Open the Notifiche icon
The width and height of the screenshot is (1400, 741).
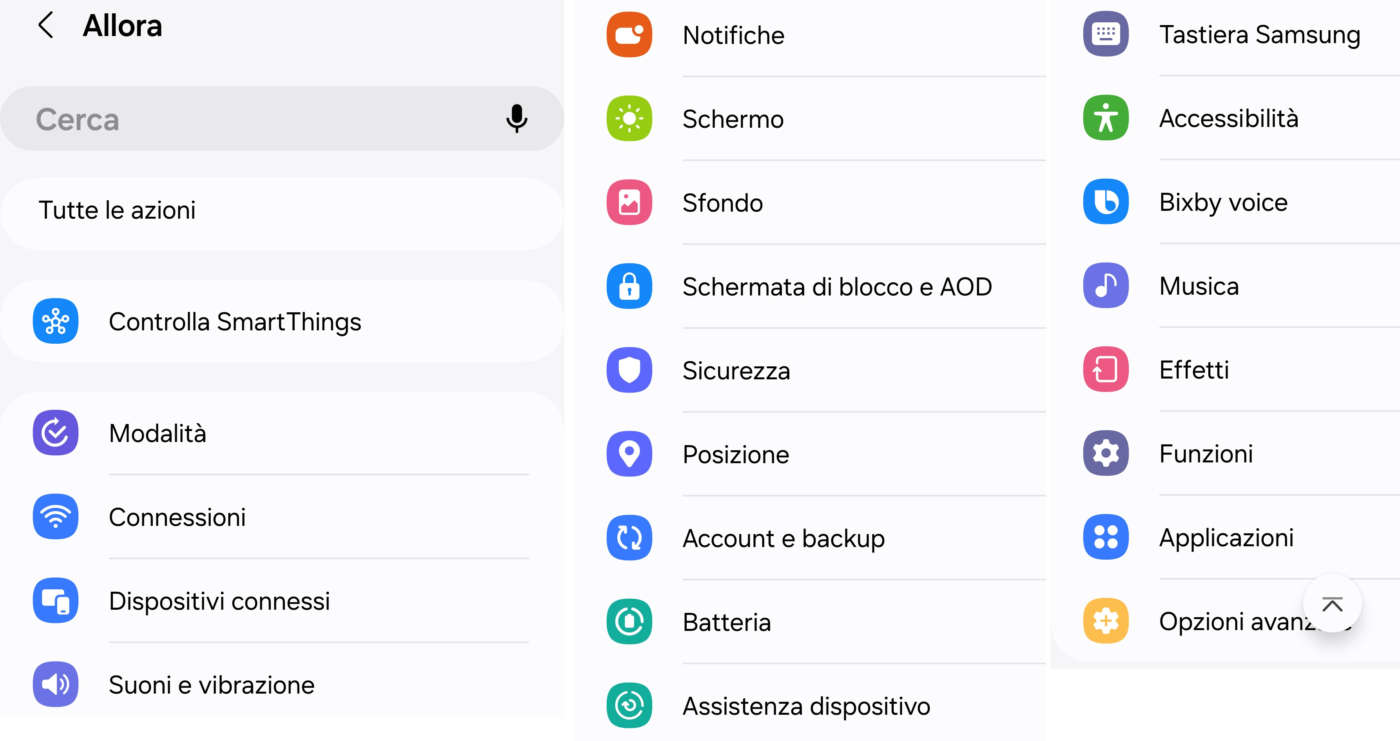tap(629, 35)
